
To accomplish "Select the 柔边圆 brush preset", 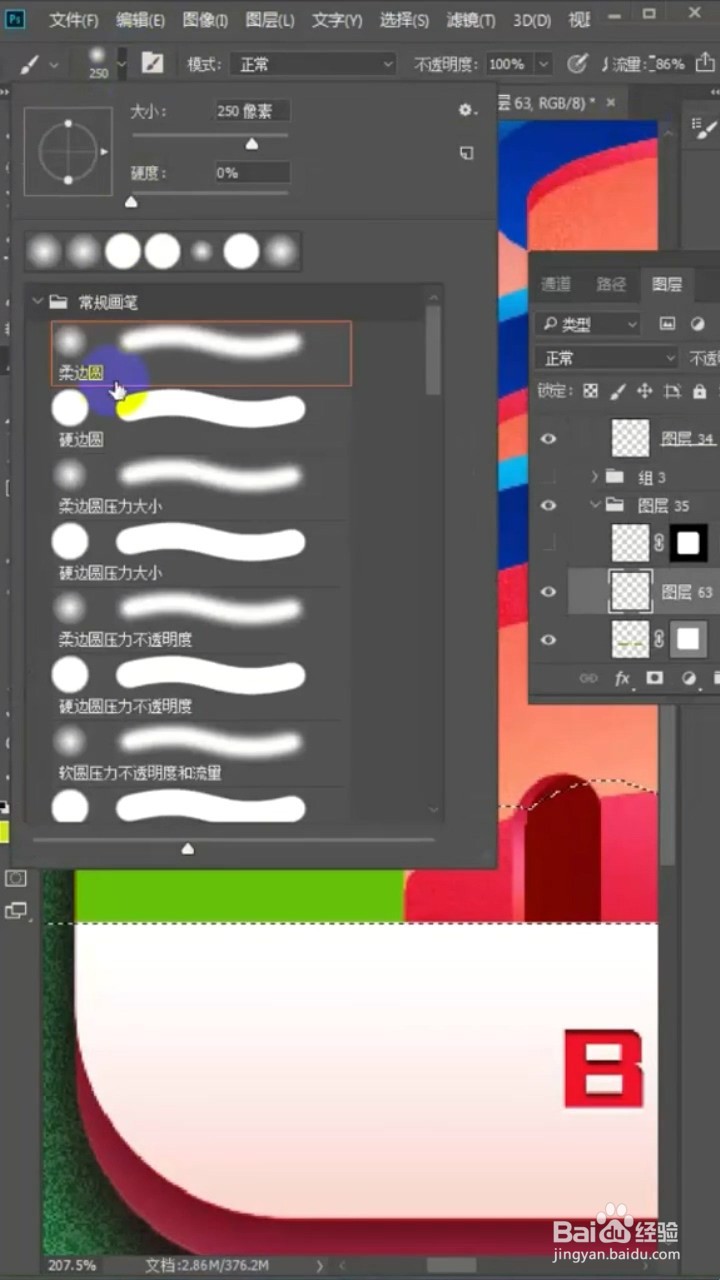I will tap(201, 353).
